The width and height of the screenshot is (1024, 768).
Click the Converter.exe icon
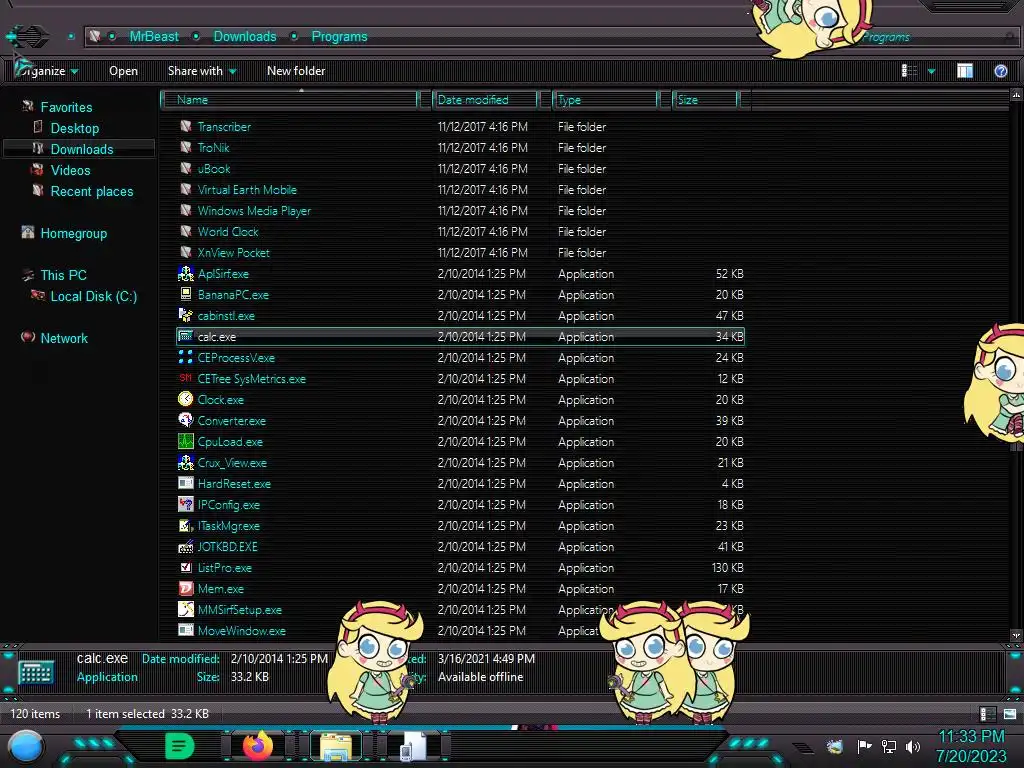click(x=185, y=421)
